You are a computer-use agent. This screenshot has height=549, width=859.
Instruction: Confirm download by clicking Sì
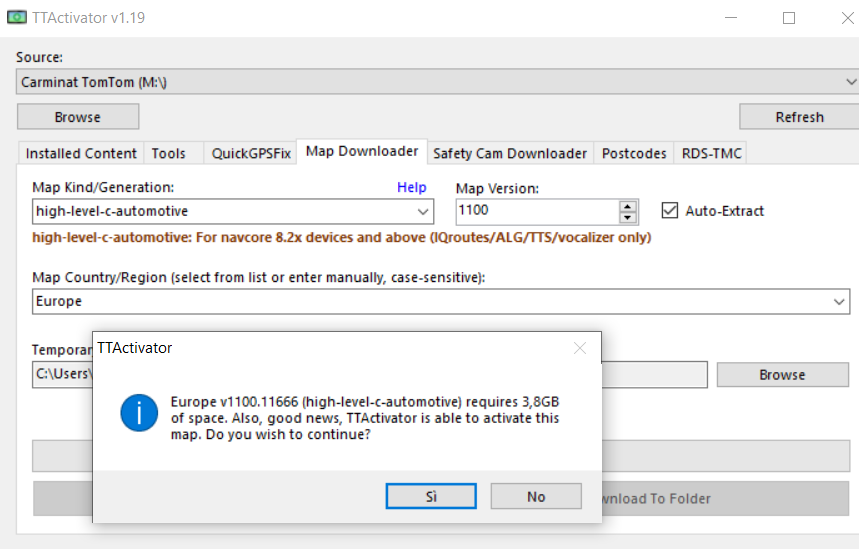coord(431,496)
